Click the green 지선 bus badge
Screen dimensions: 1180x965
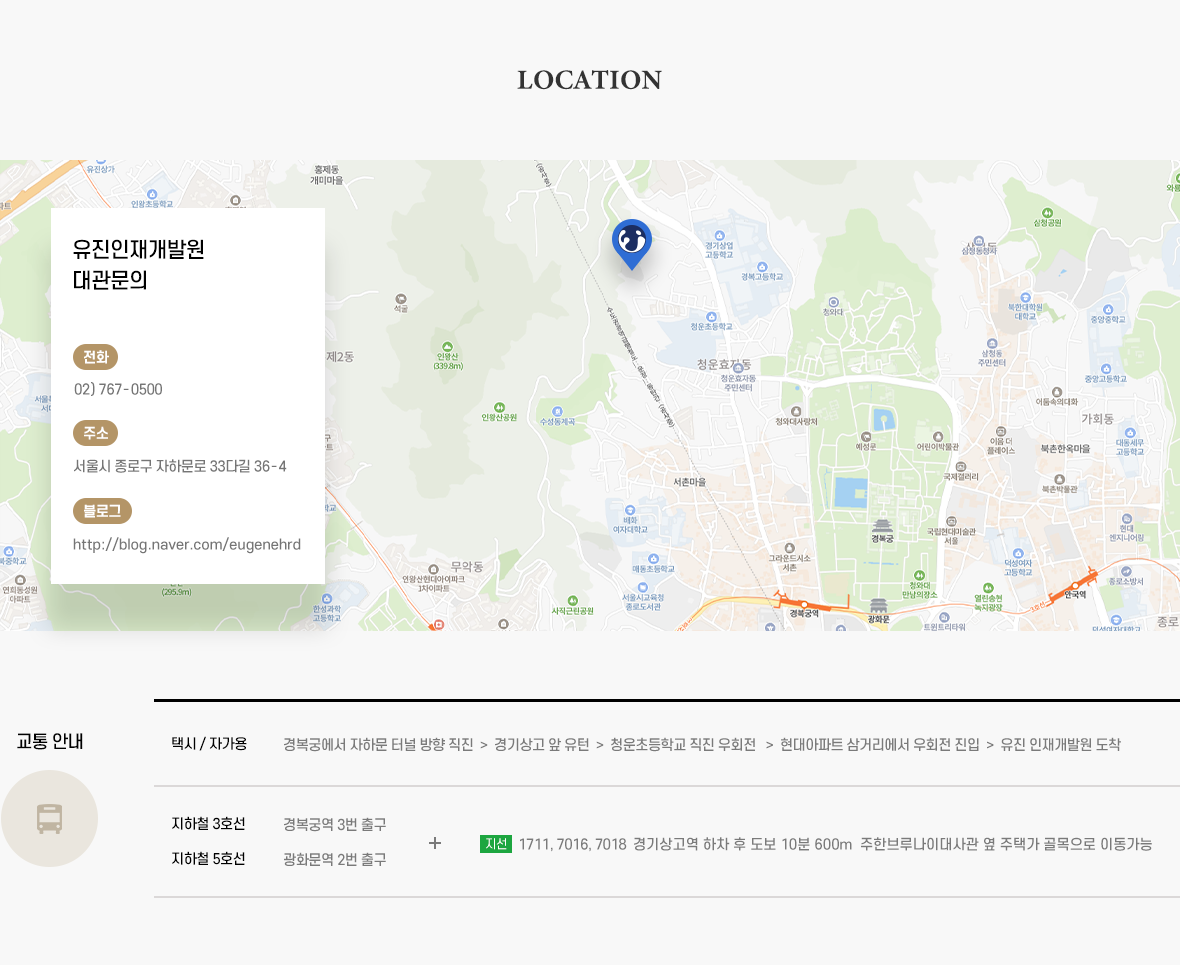click(x=496, y=844)
